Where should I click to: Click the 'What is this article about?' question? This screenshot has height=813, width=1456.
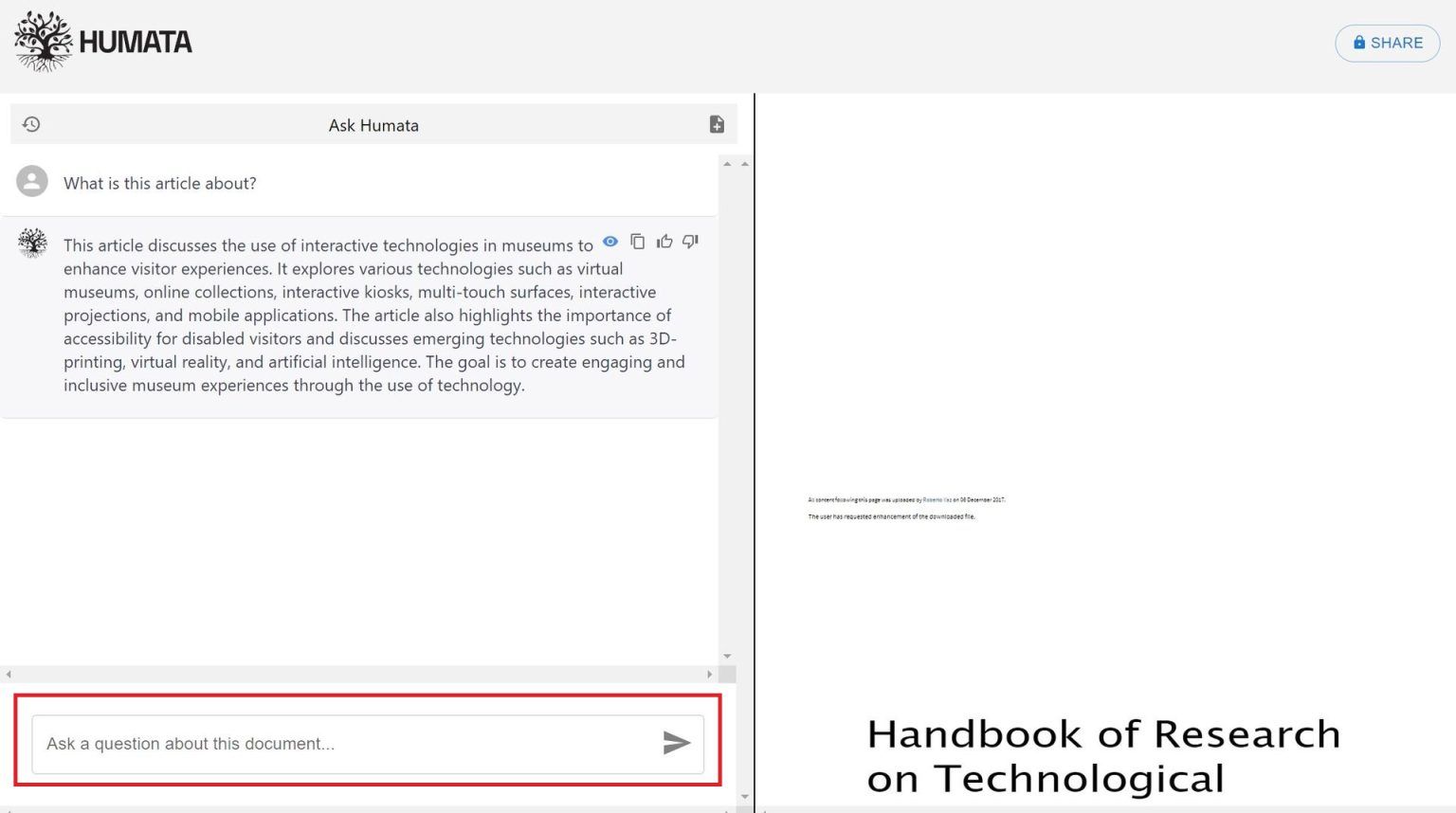[x=160, y=183]
